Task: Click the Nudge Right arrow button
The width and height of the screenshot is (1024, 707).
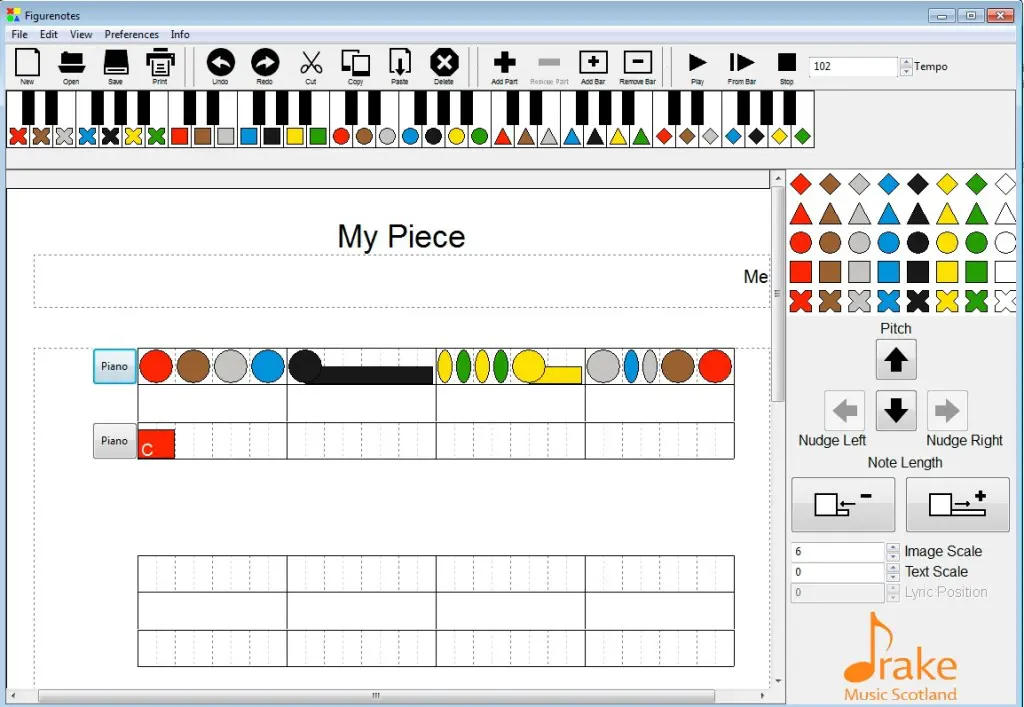Action: 946,410
